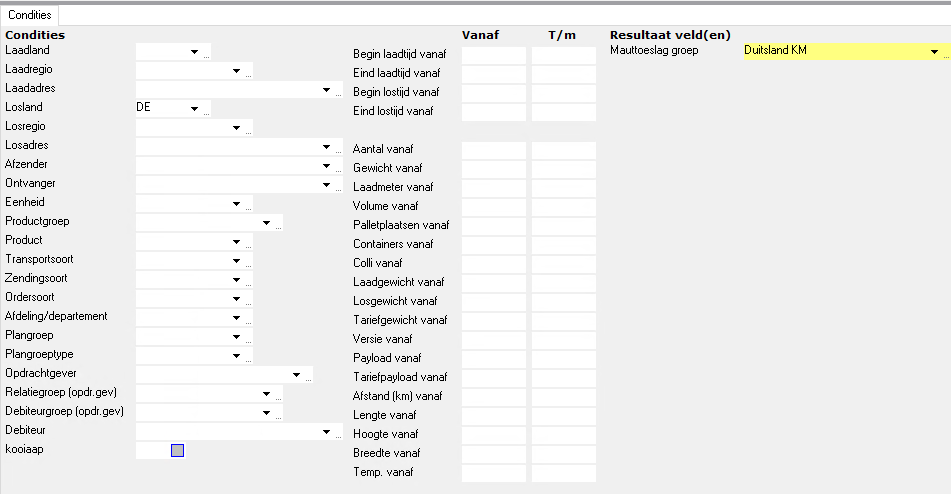Click the ellipsis button for Afzender
The height and width of the screenshot is (494, 951).
pyautogui.click(x=339, y=169)
